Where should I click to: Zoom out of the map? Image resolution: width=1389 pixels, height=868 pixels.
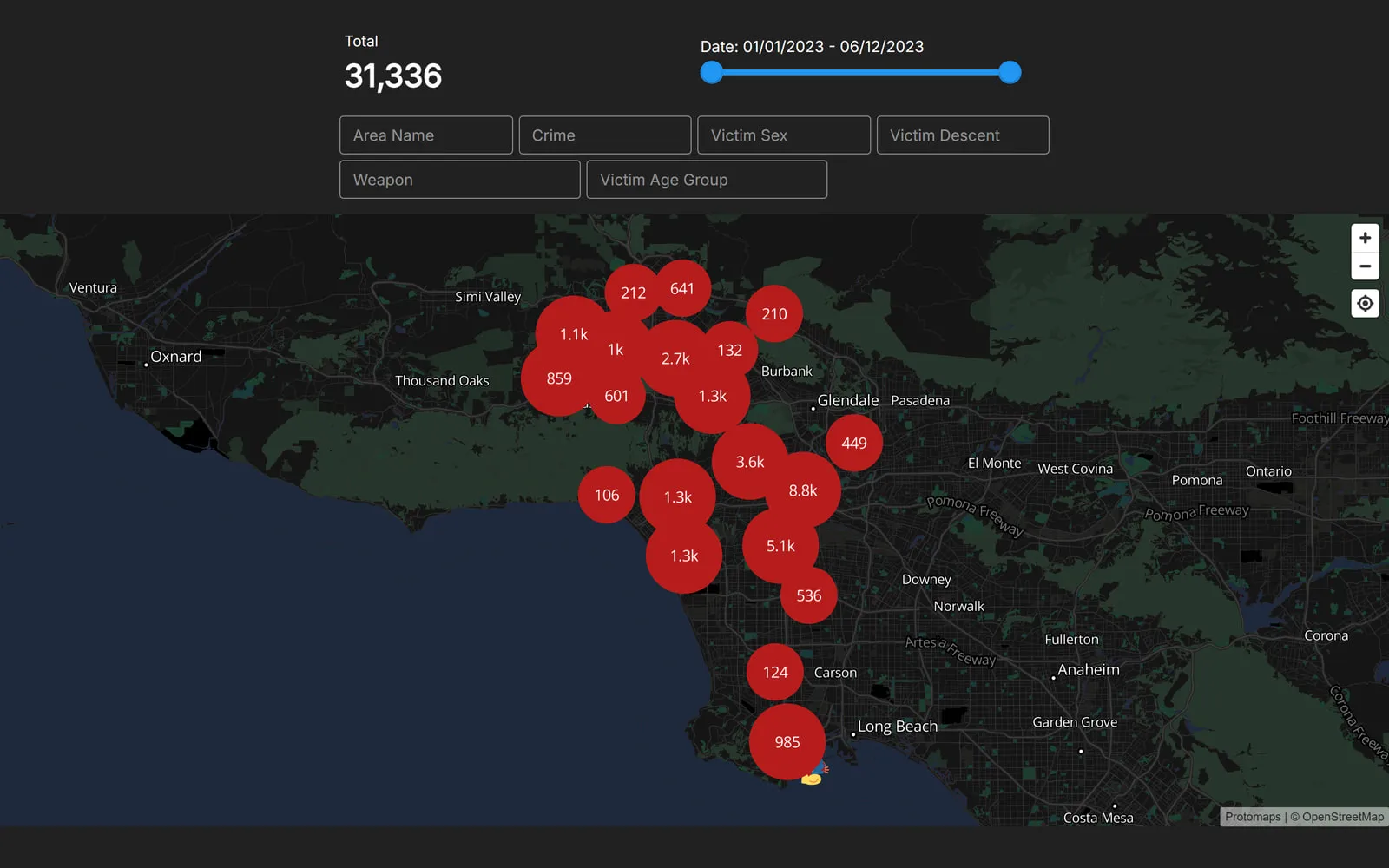1365,266
